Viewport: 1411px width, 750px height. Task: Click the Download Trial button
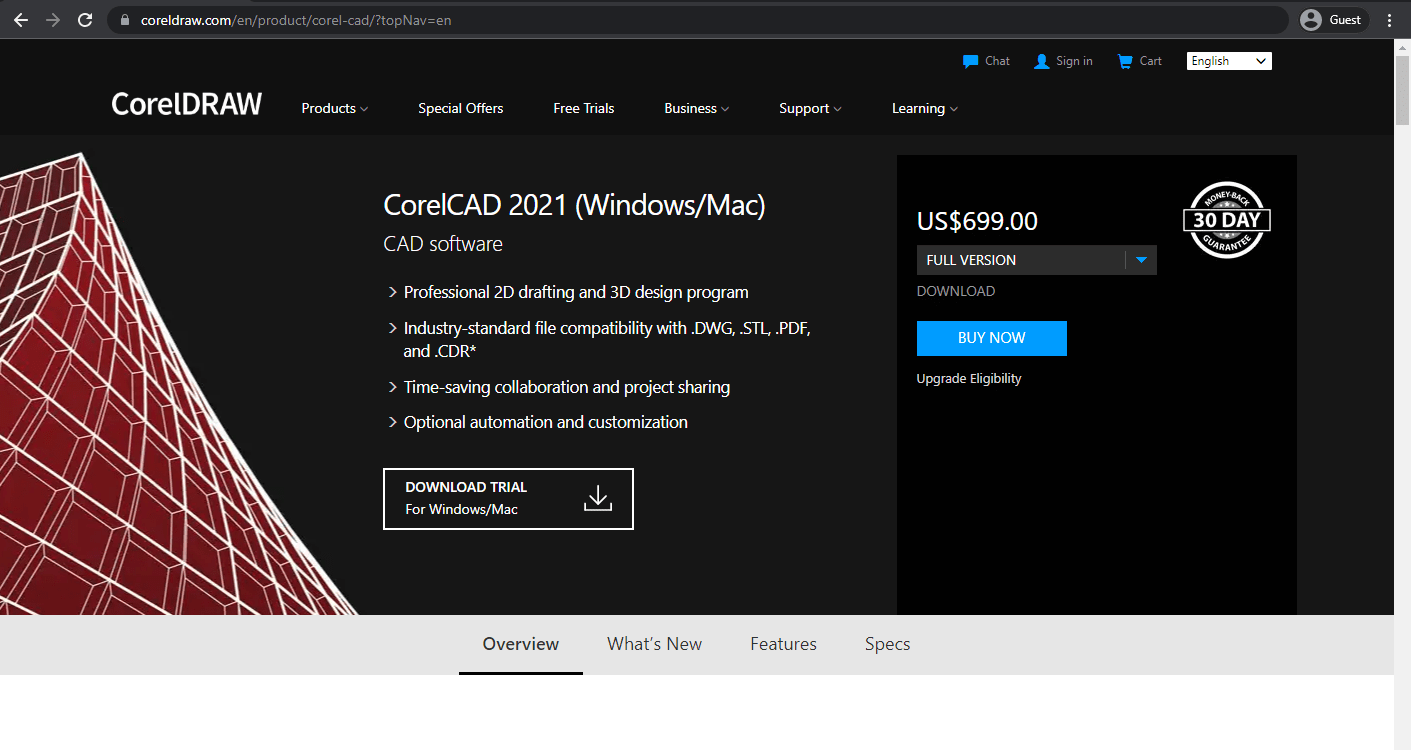coord(508,498)
